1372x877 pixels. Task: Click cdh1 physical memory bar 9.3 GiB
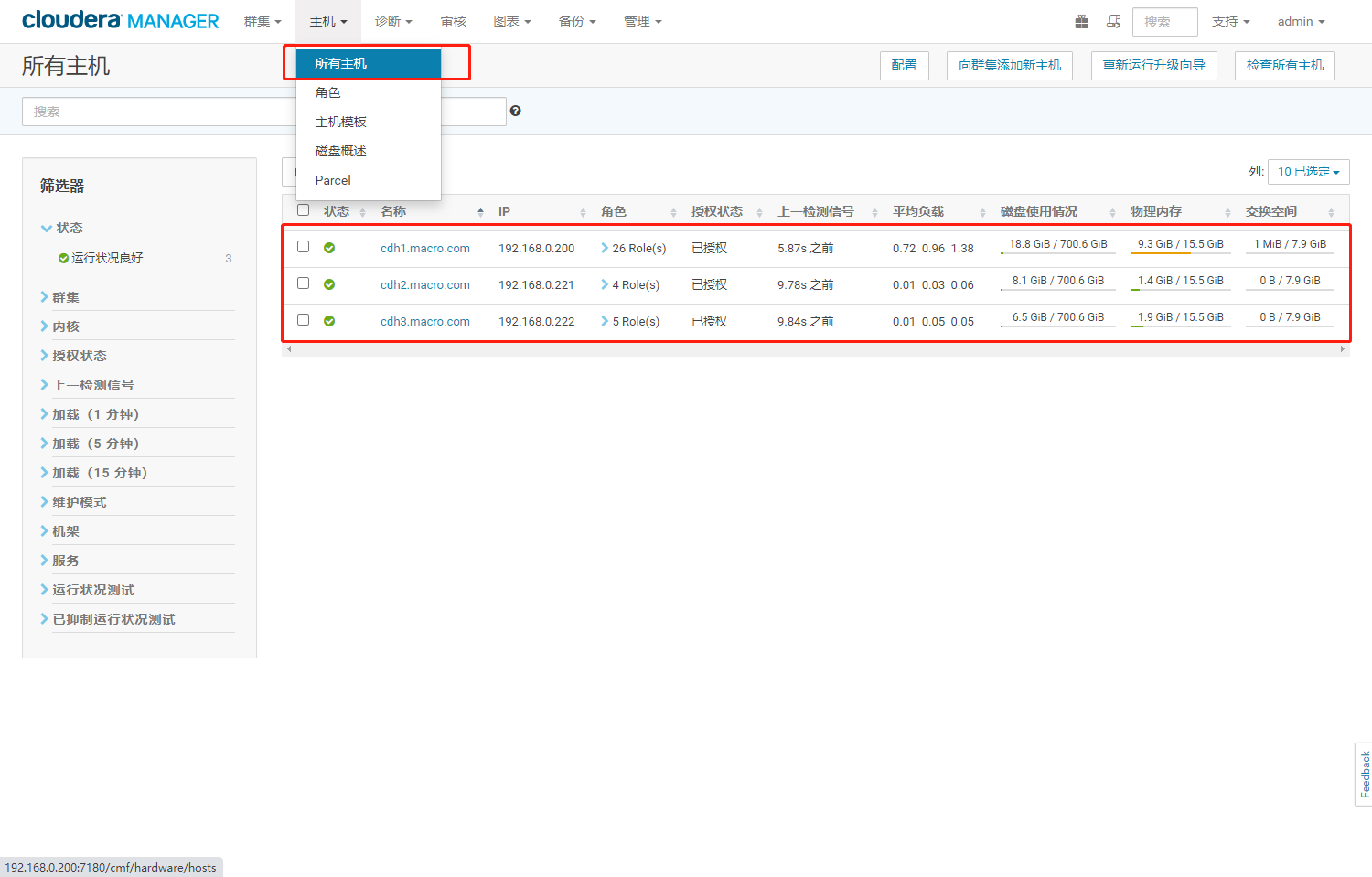[x=1180, y=244]
